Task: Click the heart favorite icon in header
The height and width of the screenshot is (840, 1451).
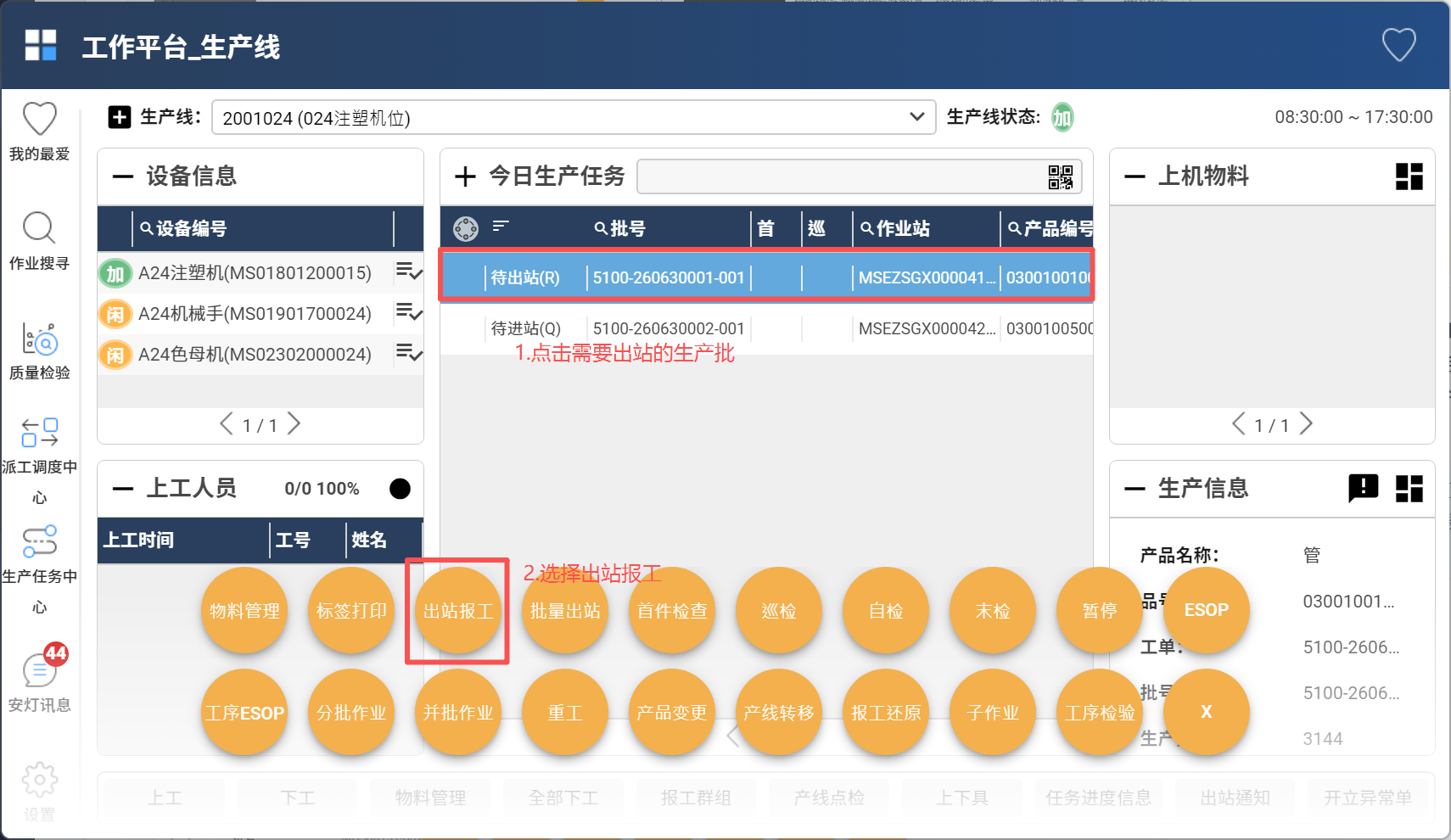Action: coord(1399,45)
